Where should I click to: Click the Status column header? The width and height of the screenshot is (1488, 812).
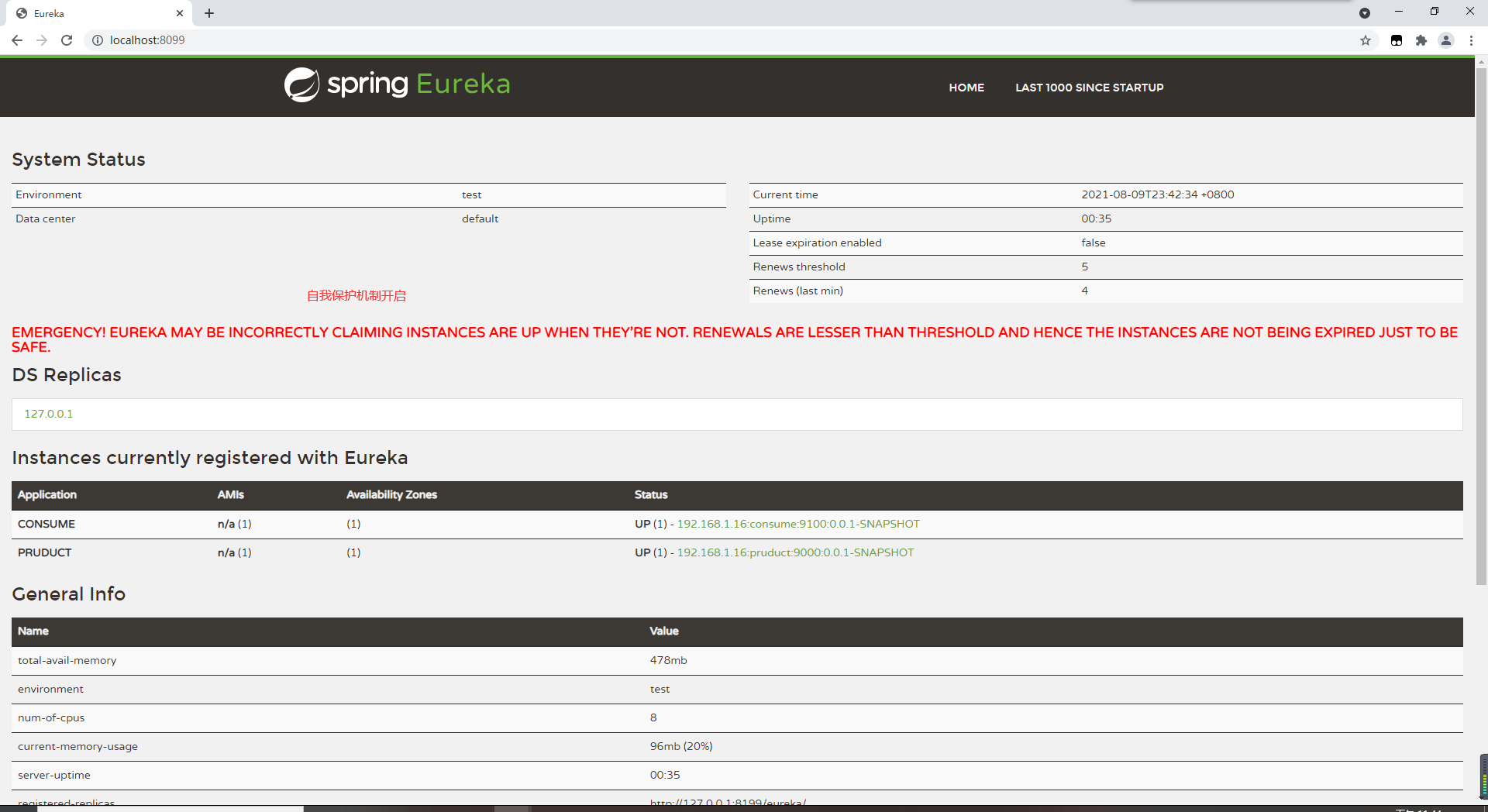pos(651,494)
